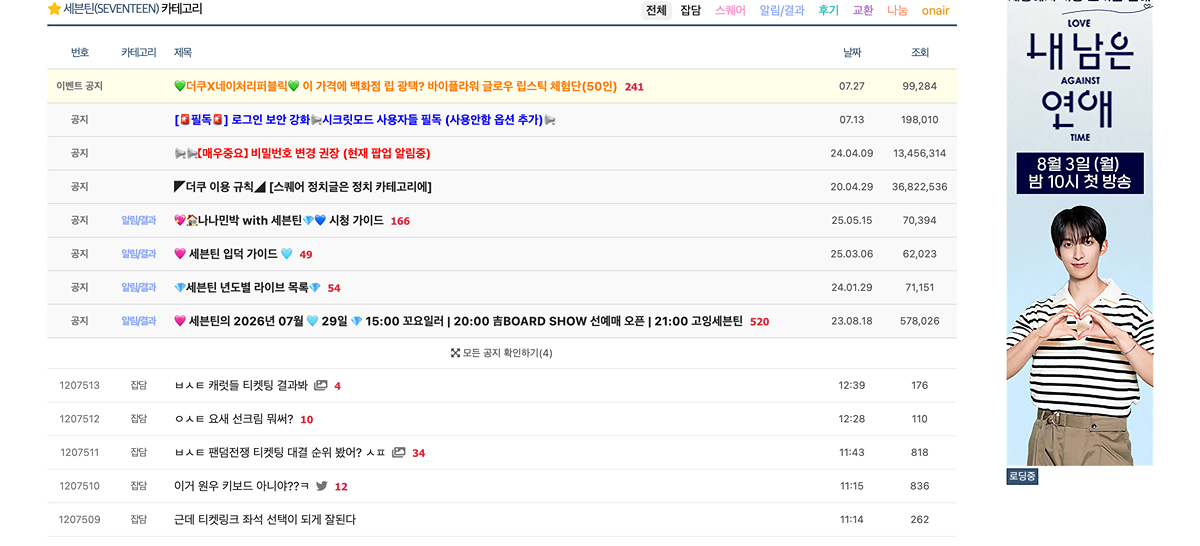The height and width of the screenshot is (546, 1200).
Task: Open the 세븐틴의 2026년 07월 29일 schedule post
Action: [458, 321]
